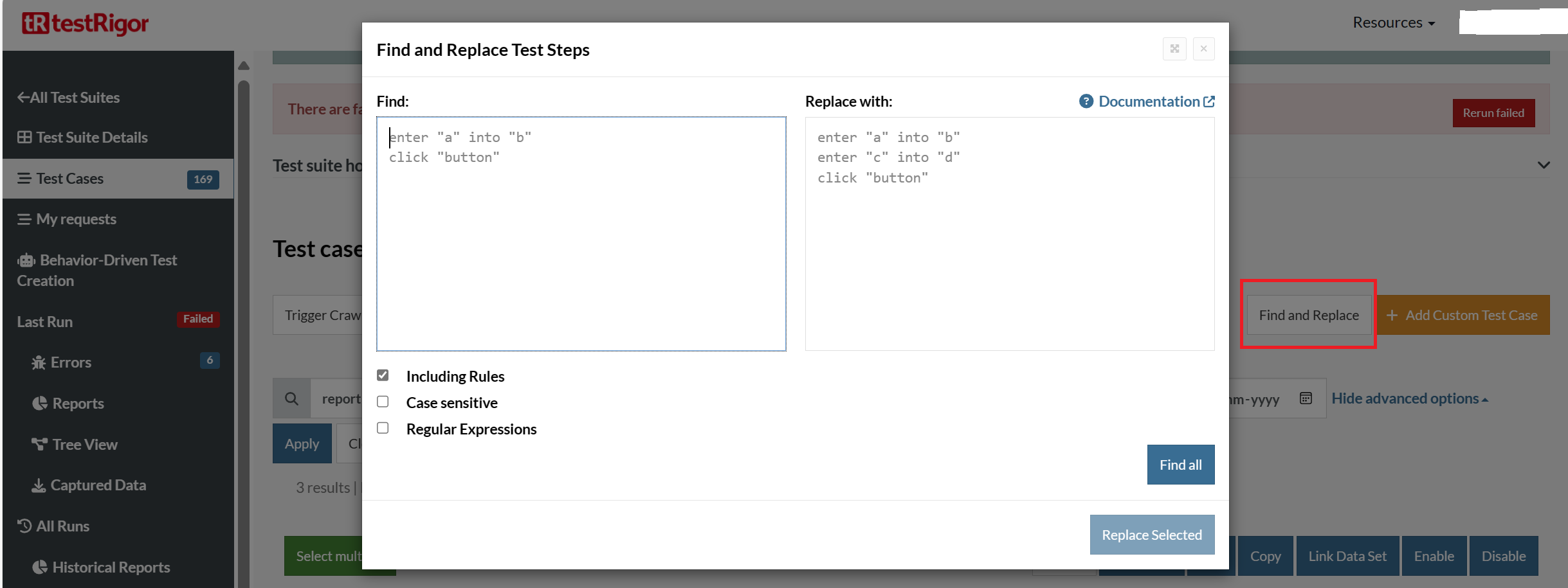
Task: Uncheck the Including Rules checkbox
Action: 383,375
